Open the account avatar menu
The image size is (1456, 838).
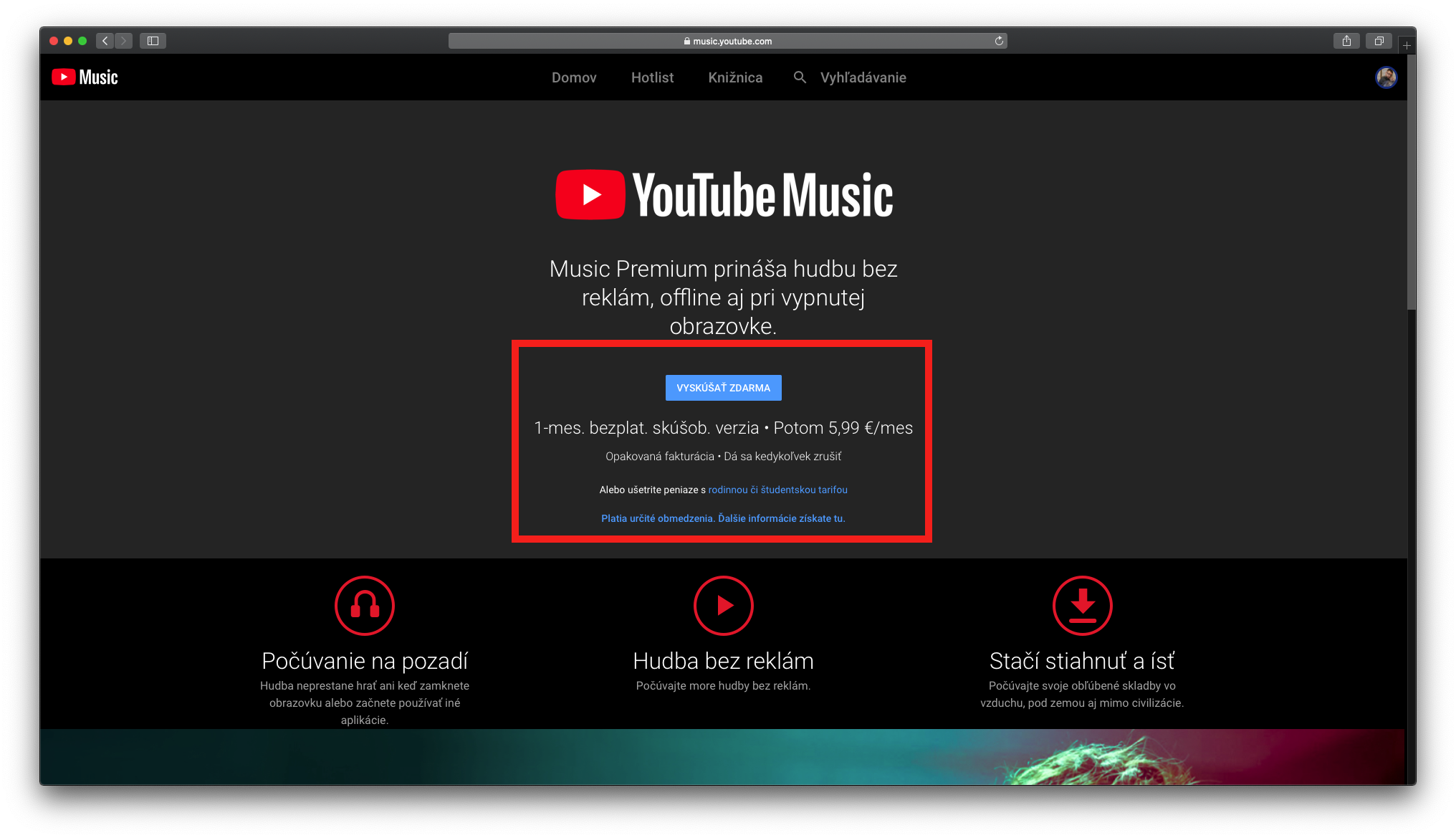pyautogui.click(x=1386, y=77)
